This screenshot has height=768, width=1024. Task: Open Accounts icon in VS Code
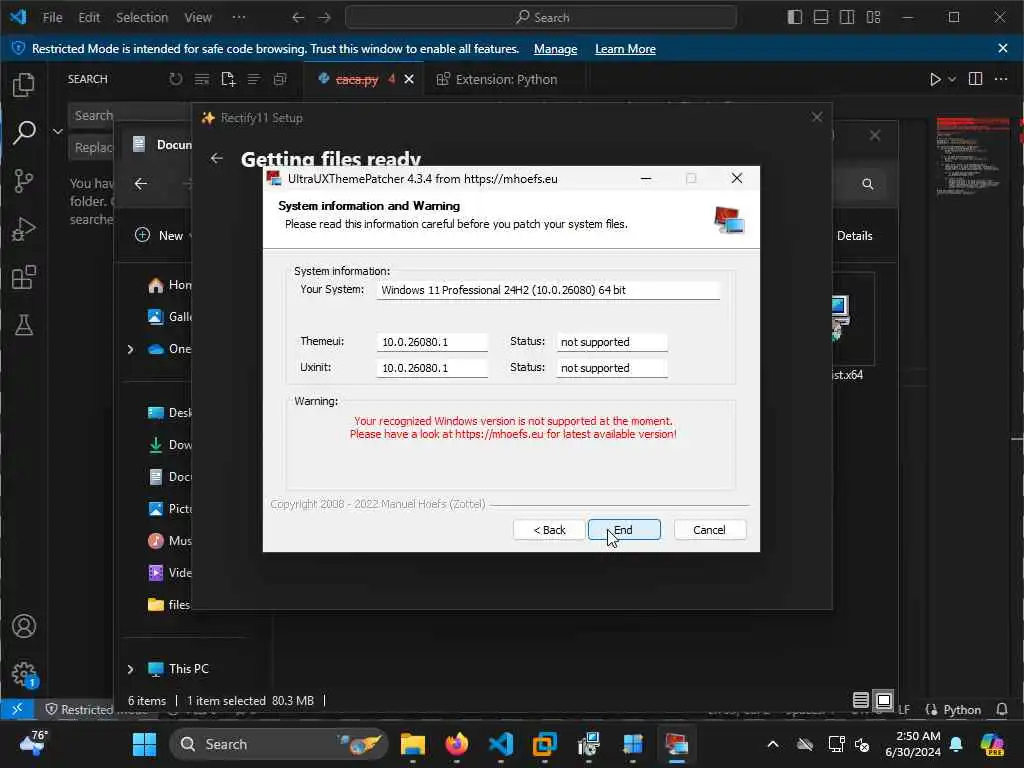pyautogui.click(x=24, y=626)
